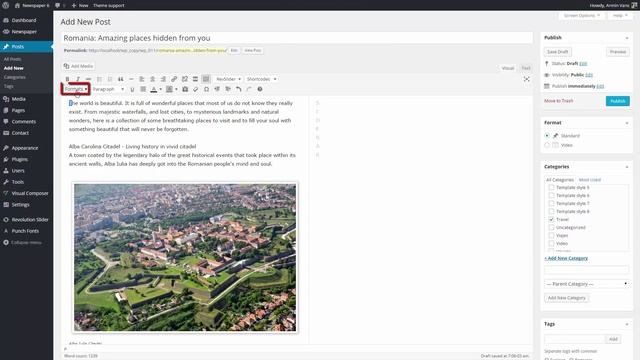
Task: Collapse the Format box
Action: [x=627, y=123]
